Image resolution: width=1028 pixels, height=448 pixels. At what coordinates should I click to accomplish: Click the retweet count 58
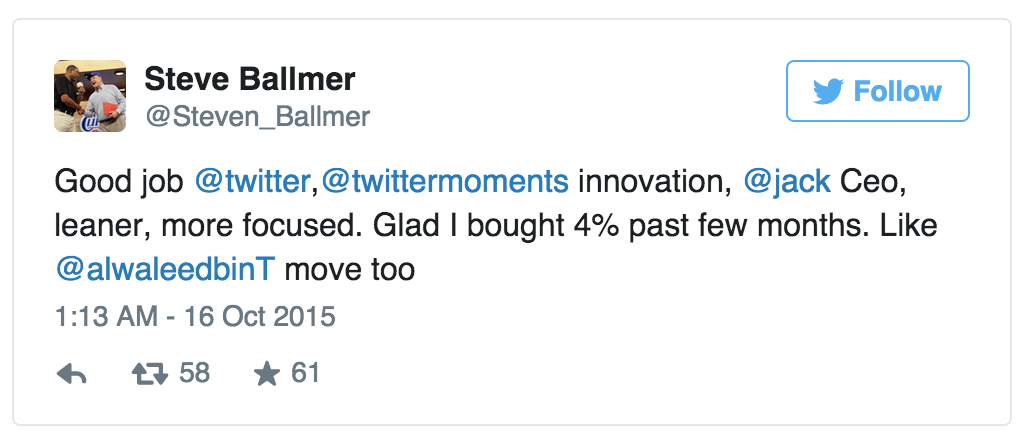194,374
